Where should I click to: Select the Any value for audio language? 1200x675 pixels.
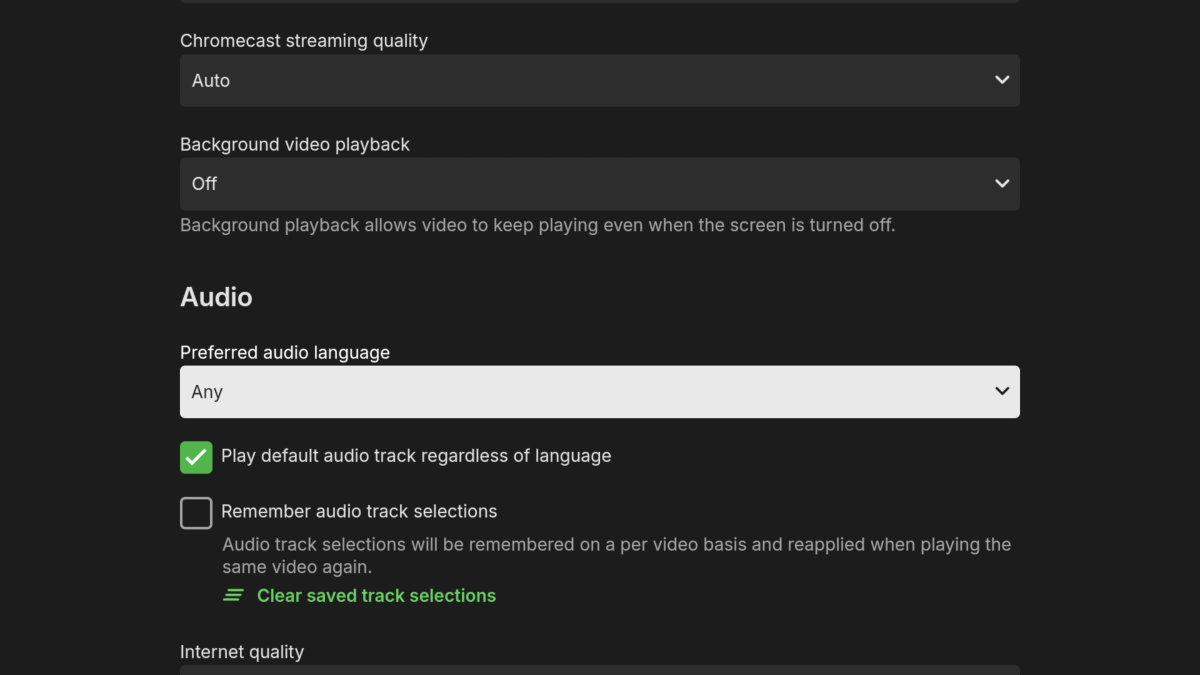click(x=207, y=391)
